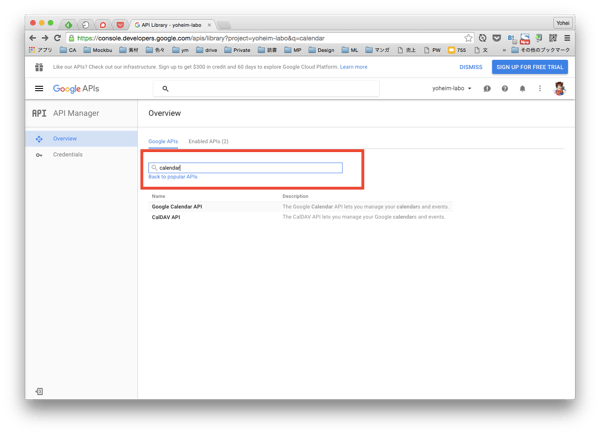Open the ym bookmarks folder

[x=181, y=50]
